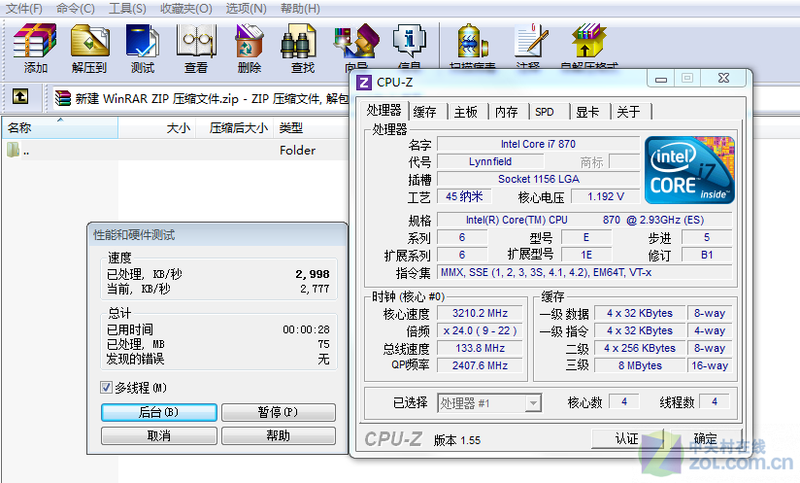Sort file list by 类型 column header
This screenshot has width=800, height=483.
[311, 128]
